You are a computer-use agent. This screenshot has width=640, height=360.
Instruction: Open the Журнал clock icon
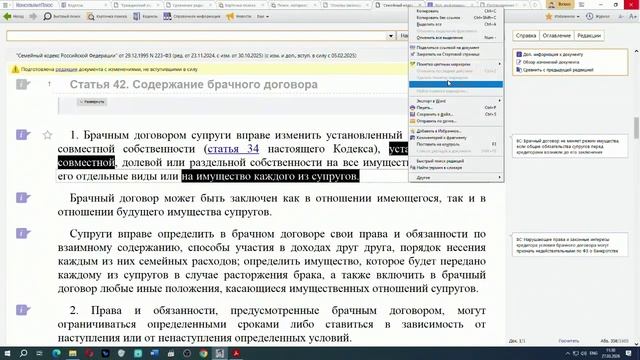(x=589, y=16)
